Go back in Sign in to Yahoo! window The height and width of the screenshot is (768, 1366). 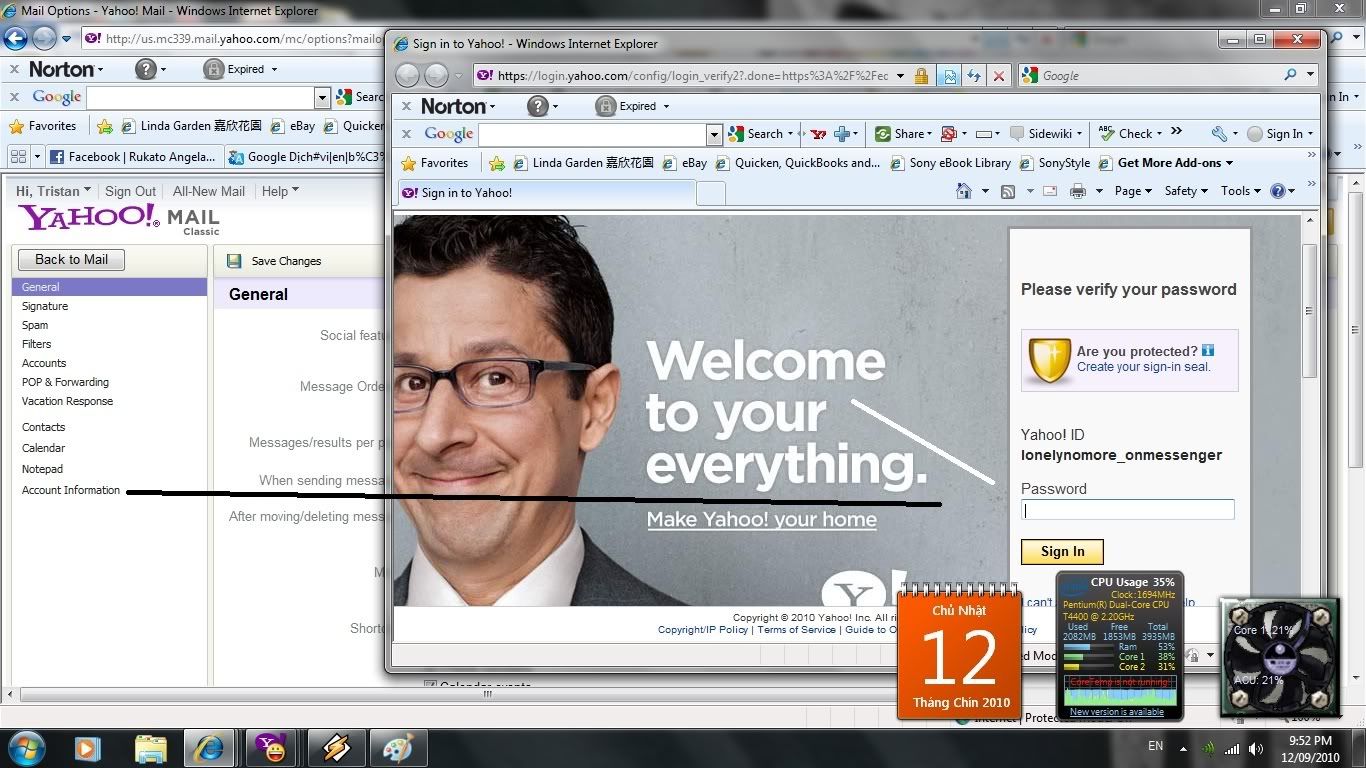coord(407,75)
